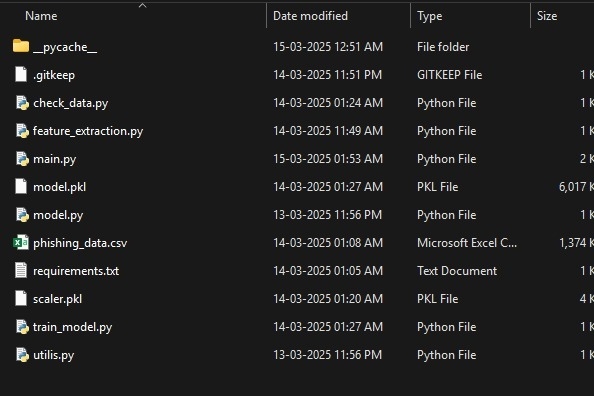Click the date for model.py row
The image size is (594, 396).
(328, 215)
